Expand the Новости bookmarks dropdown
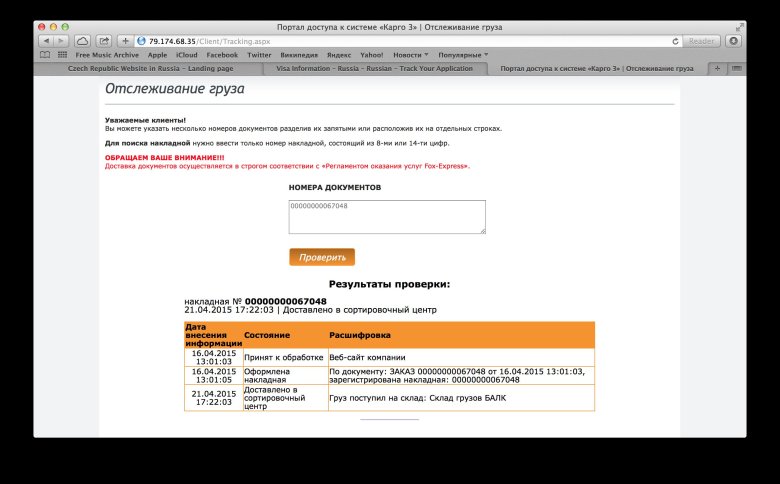Image resolution: width=780 pixels, height=484 pixels. (x=411, y=55)
